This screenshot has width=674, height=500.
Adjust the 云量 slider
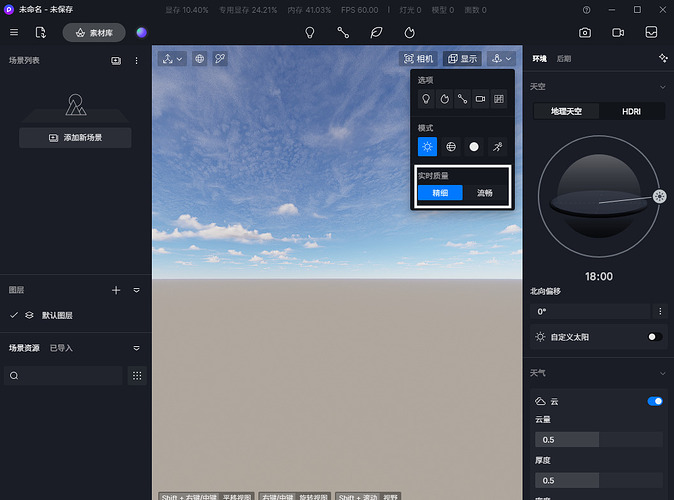(x=598, y=439)
